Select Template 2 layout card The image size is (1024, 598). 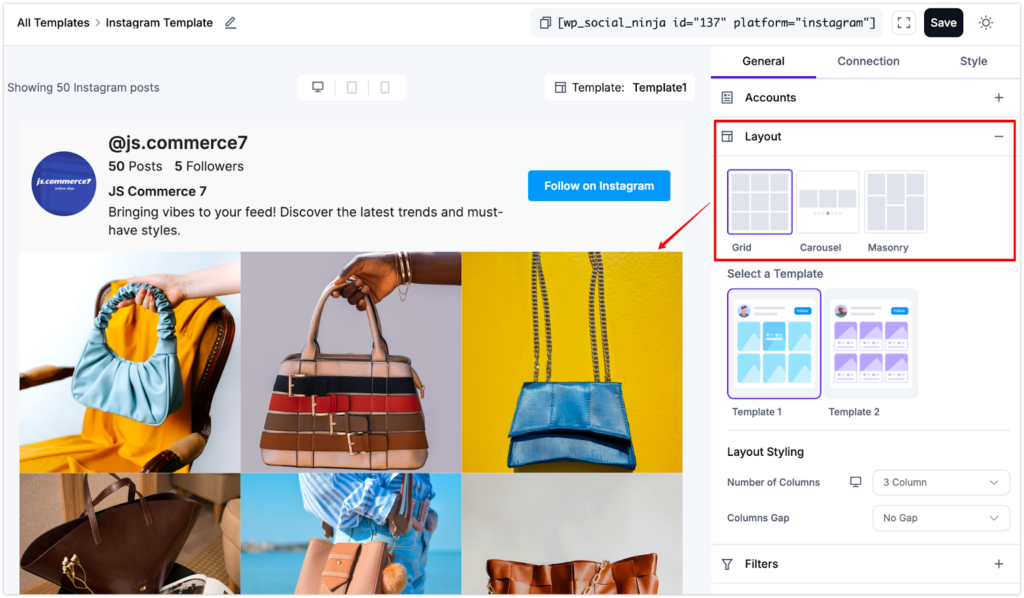(870, 343)
